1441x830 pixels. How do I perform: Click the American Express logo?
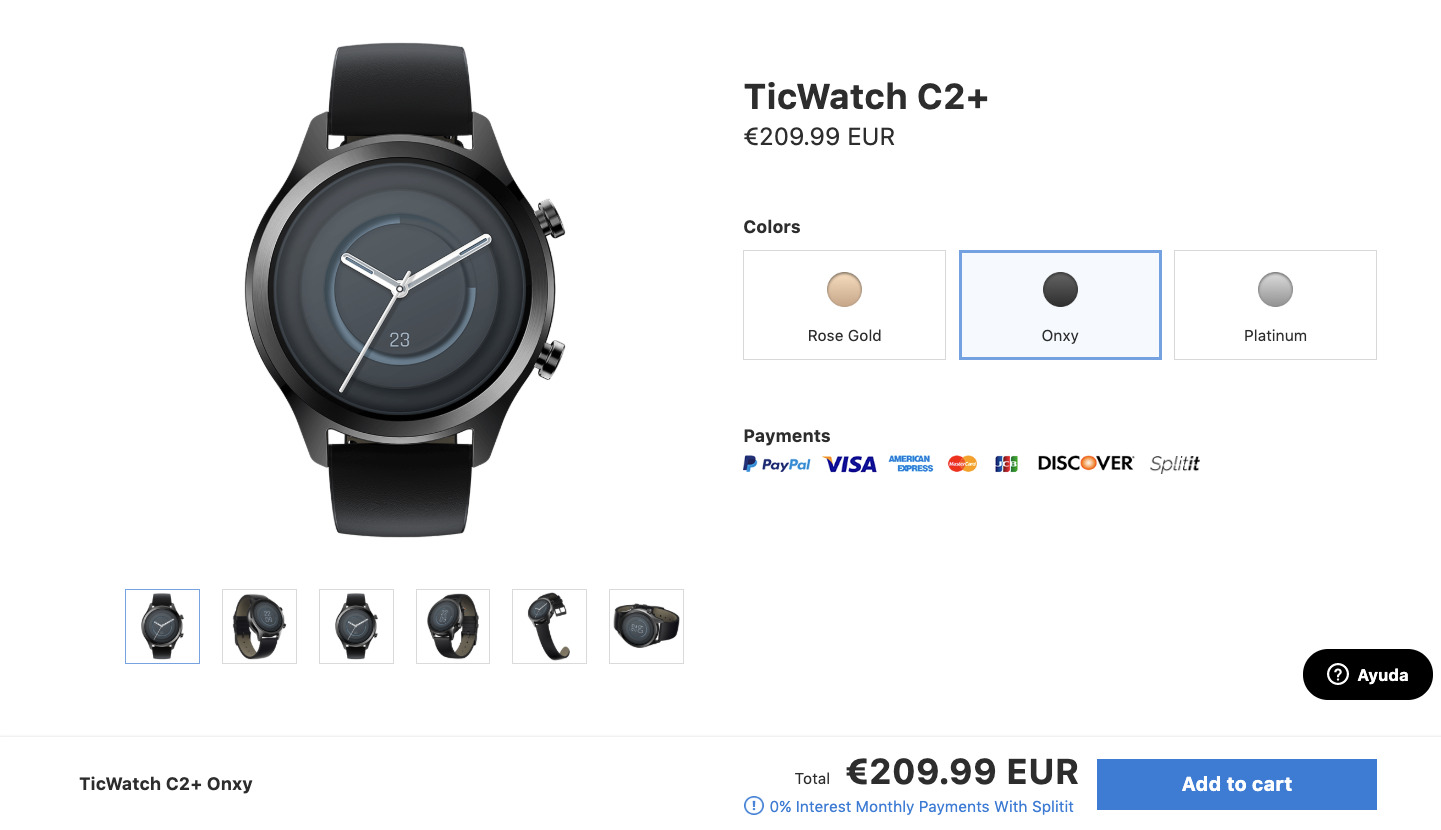tap(910, 464)
